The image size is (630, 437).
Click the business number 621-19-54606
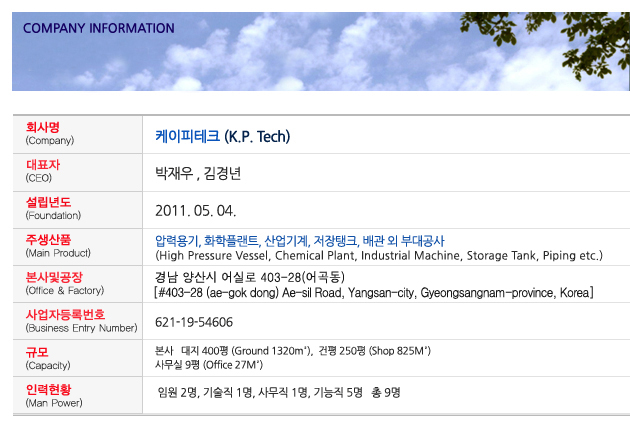point(194,322)
